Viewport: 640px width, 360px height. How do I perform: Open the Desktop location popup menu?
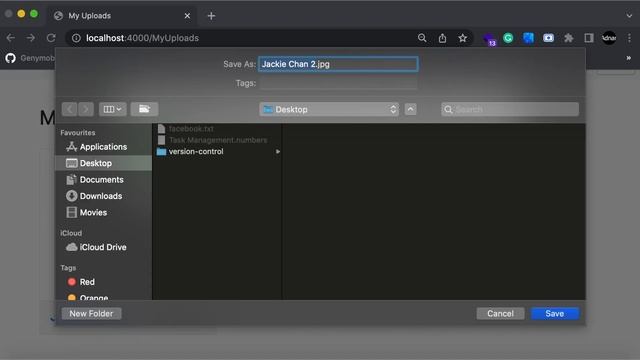pos(329,109)
